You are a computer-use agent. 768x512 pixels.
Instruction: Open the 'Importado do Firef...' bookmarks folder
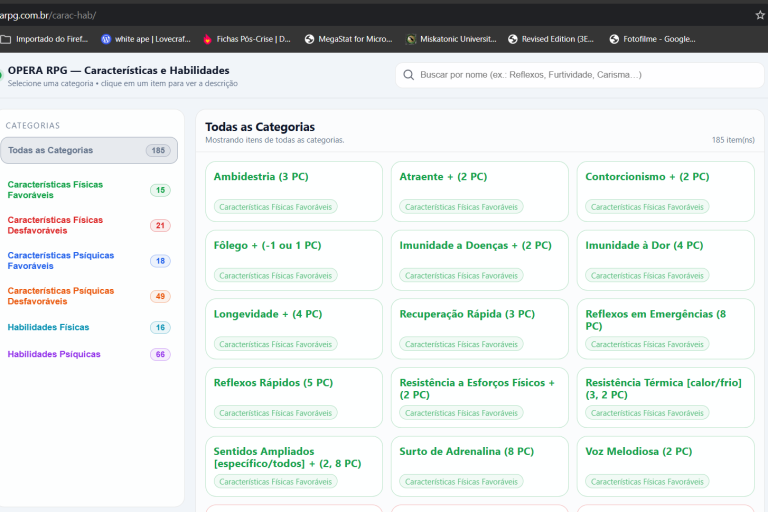tap(45, 39)
